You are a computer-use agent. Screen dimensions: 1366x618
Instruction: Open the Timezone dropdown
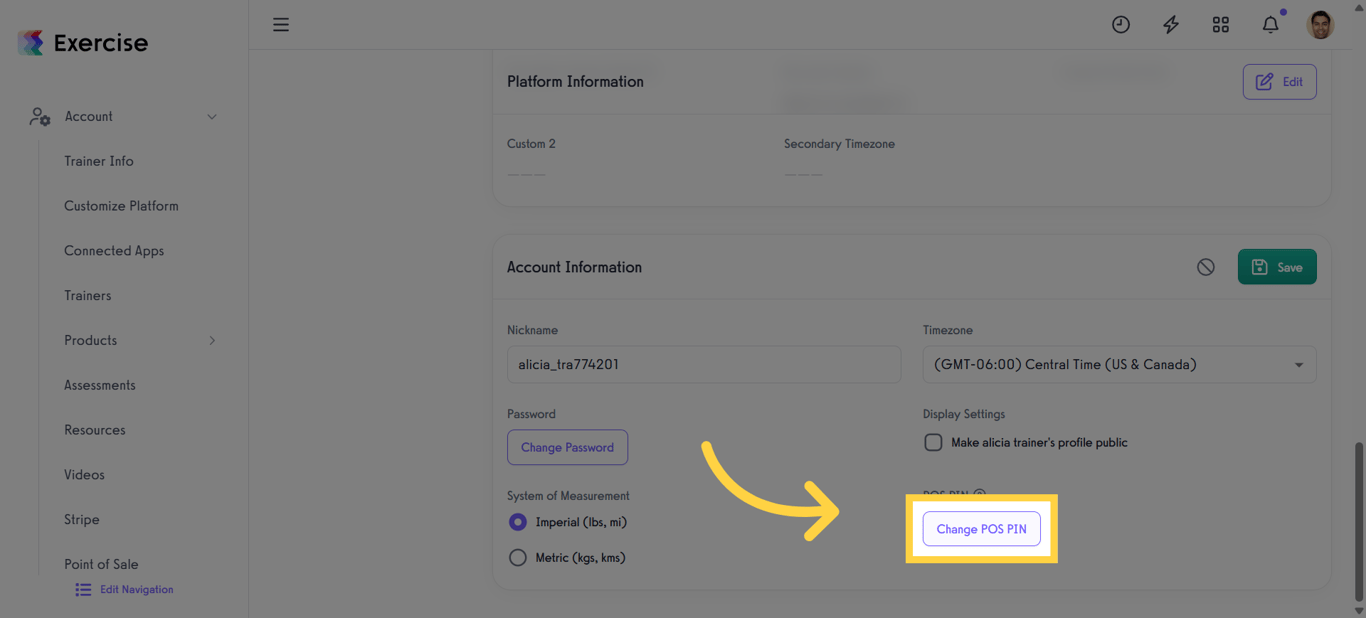click(1119, 365)
